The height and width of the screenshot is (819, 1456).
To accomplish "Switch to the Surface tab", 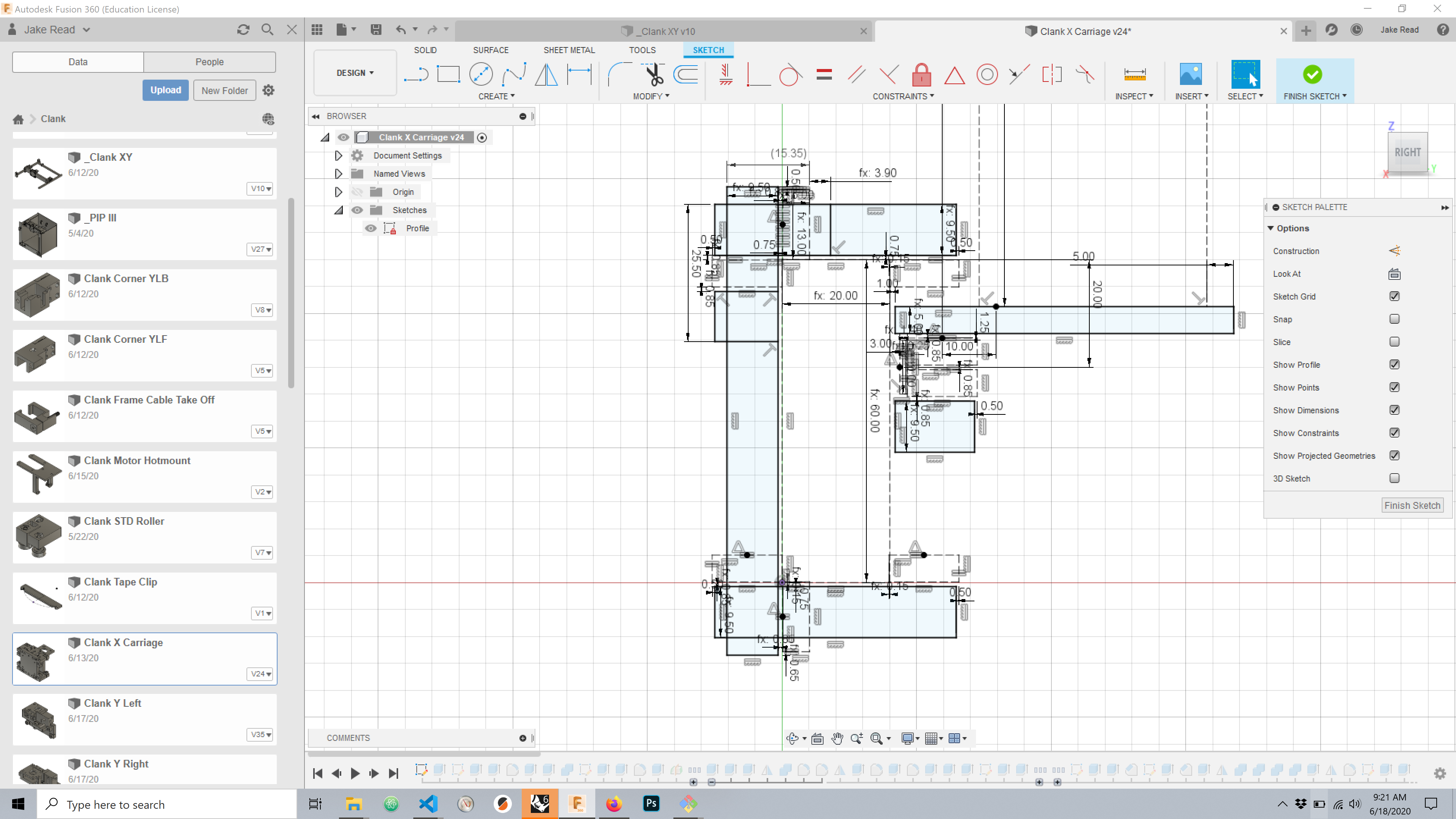I will (490, 50).
